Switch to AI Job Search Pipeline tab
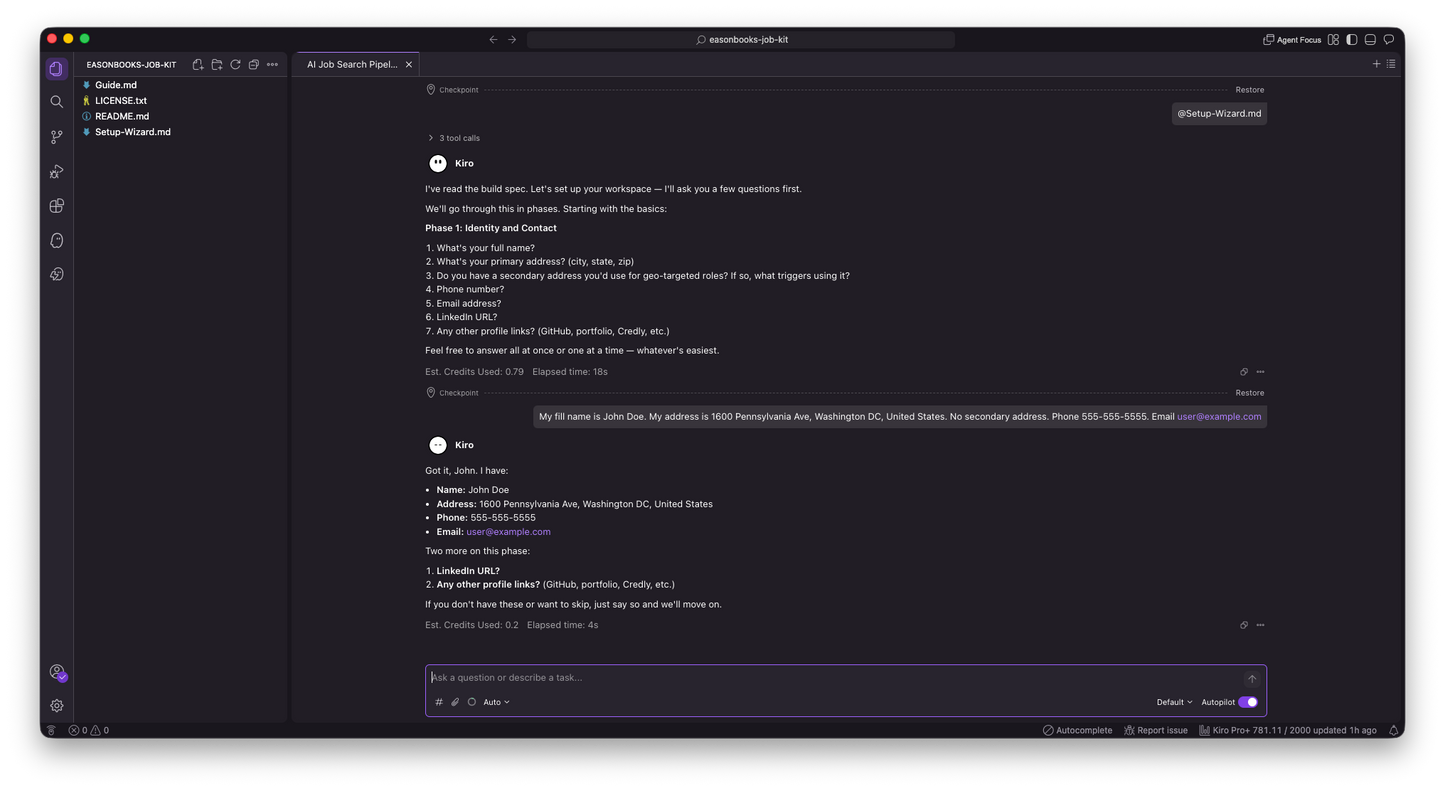 [352, 64]
